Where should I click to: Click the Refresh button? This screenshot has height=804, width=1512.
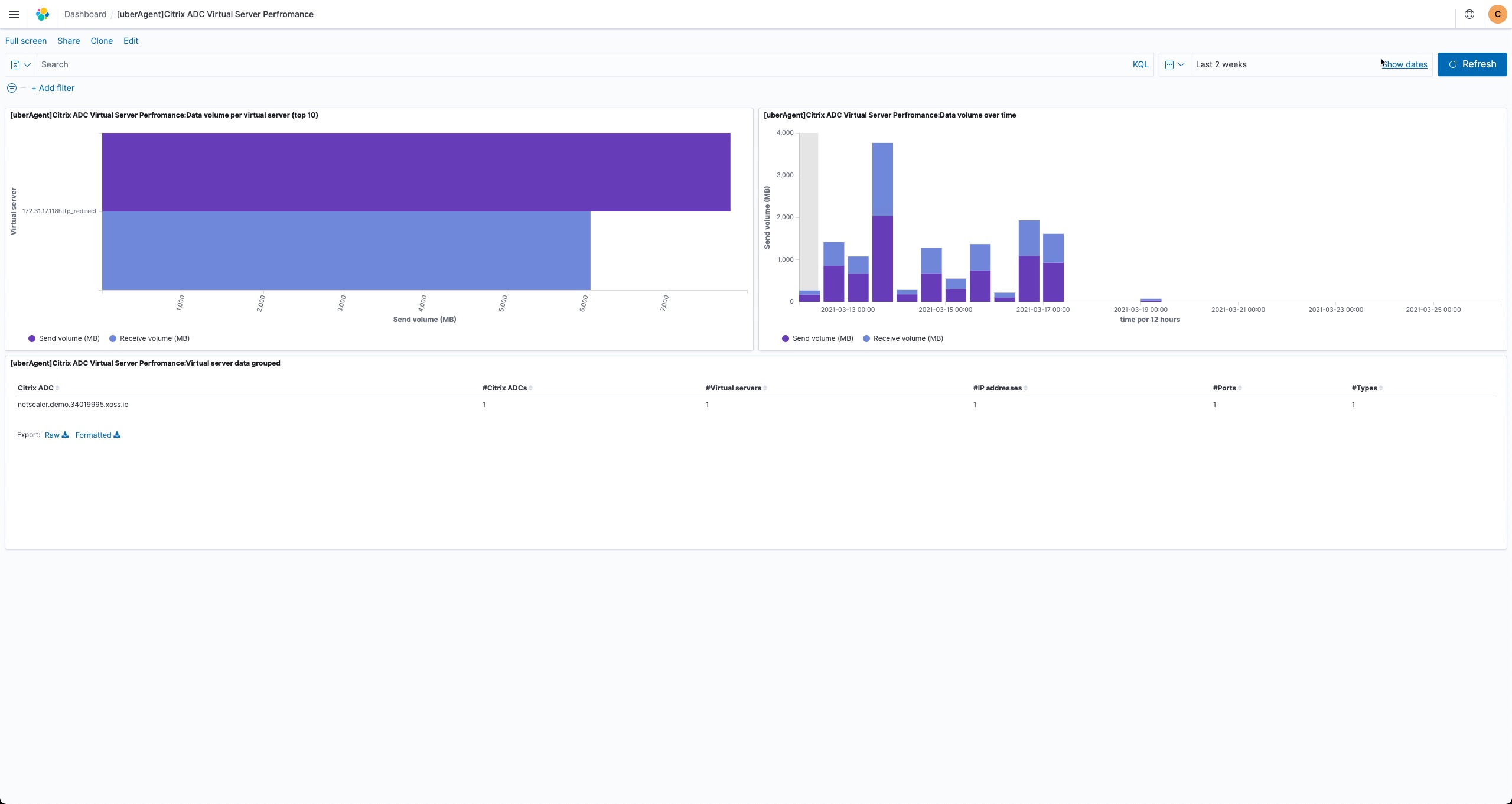[x=1471, y=64]
